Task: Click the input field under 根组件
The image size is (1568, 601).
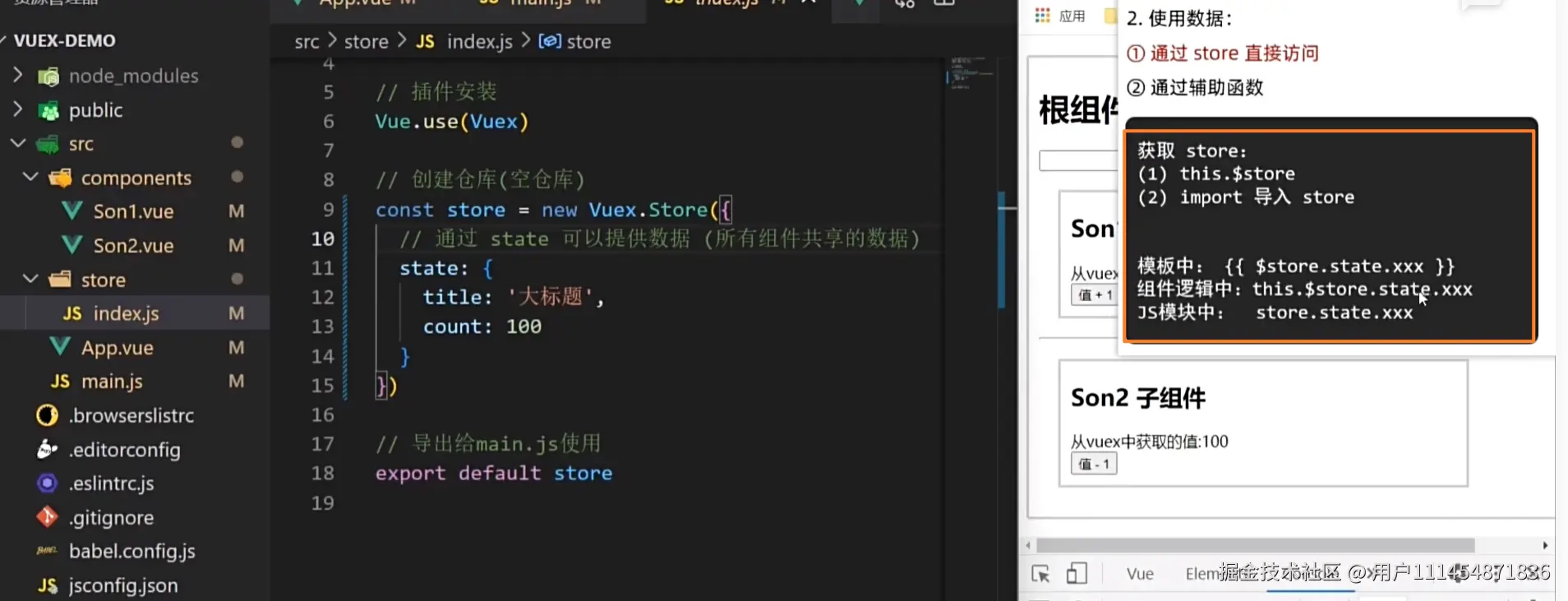Action: [1079, 160]
